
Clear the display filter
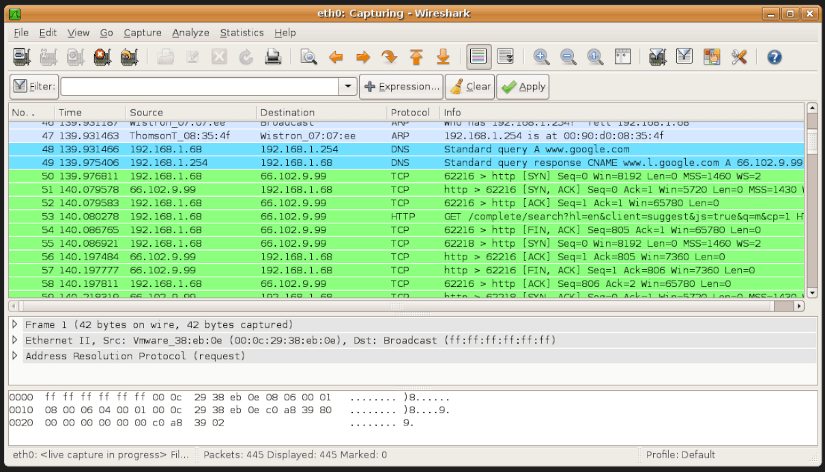tap(470, 86)
